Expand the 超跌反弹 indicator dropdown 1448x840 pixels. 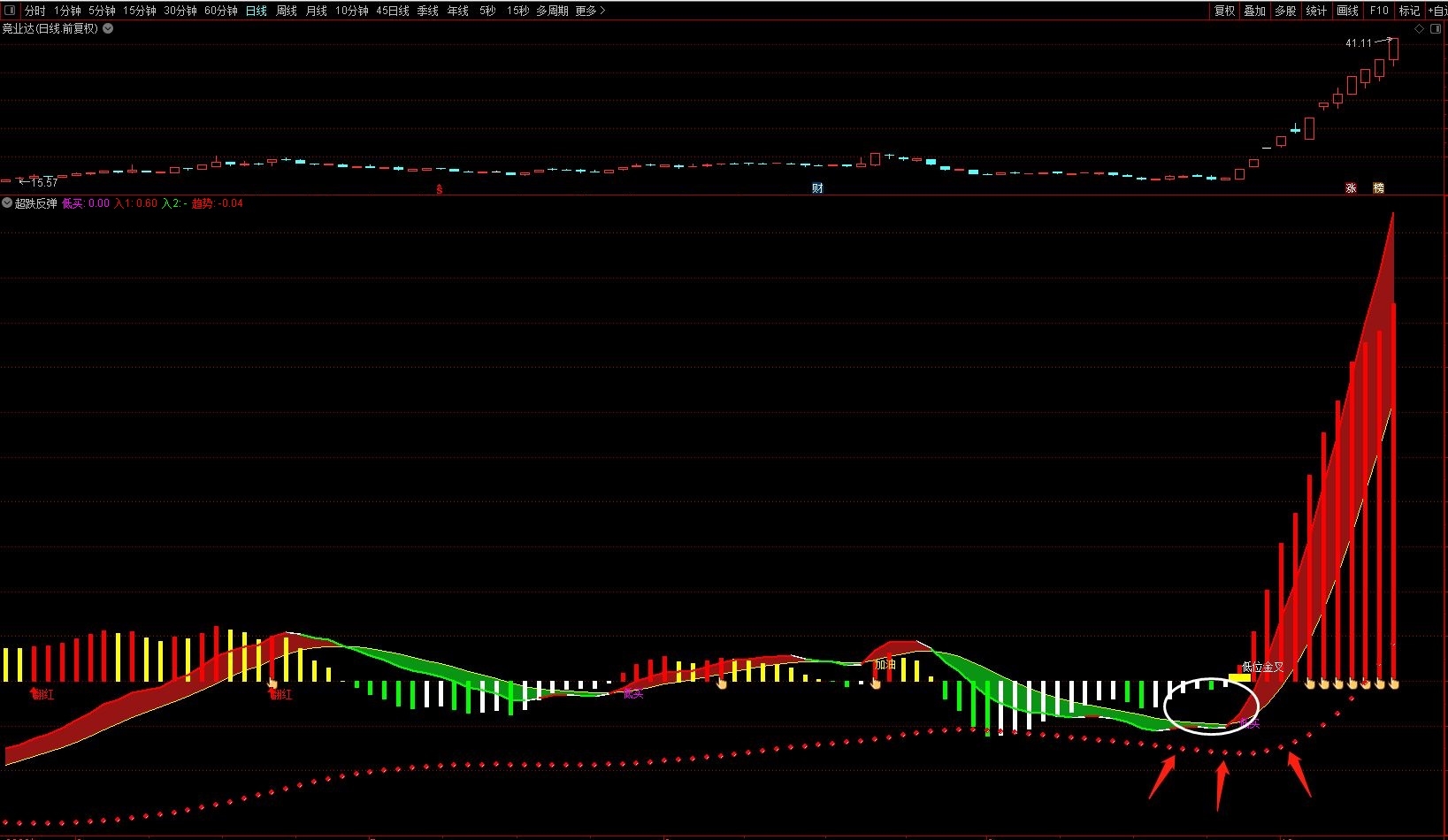click(x=7, y=203)
